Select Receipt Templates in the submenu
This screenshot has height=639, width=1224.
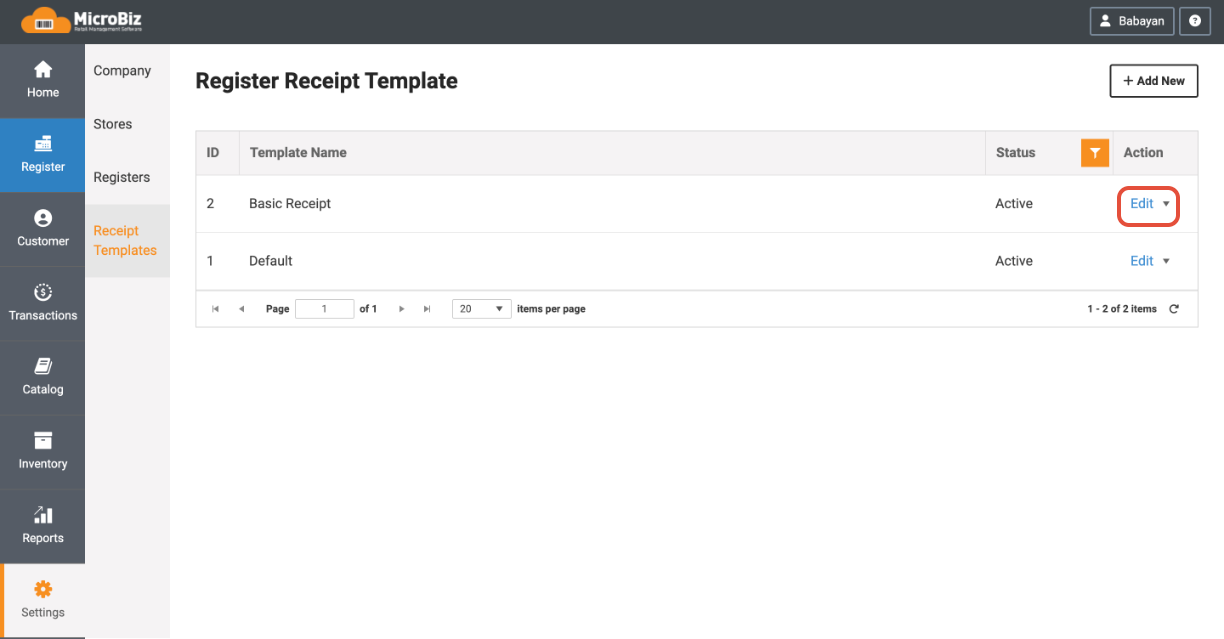pyautogui.click(x=126, y=241)
